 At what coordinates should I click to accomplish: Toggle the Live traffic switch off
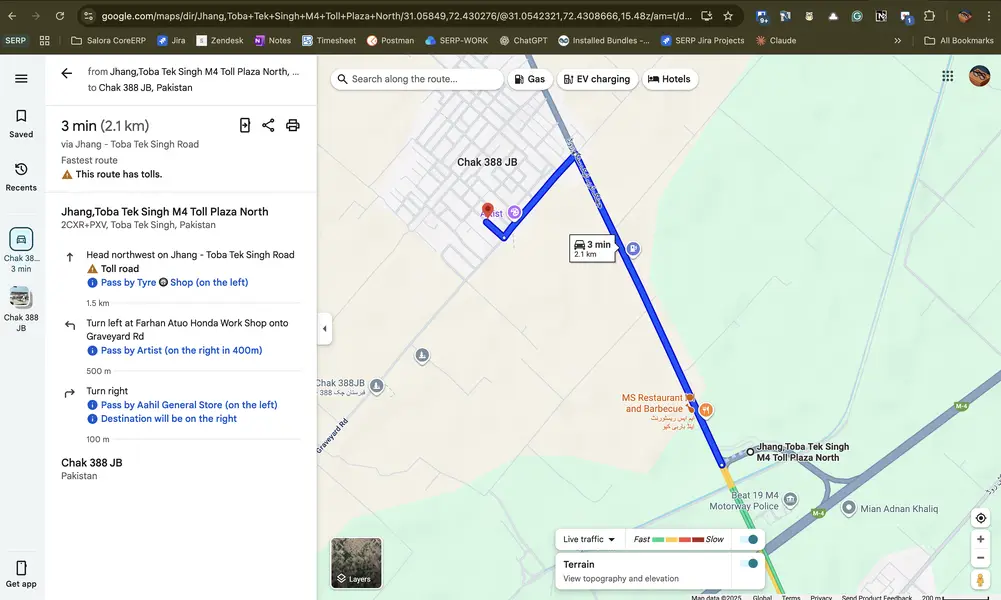click(x=747, y=539)
